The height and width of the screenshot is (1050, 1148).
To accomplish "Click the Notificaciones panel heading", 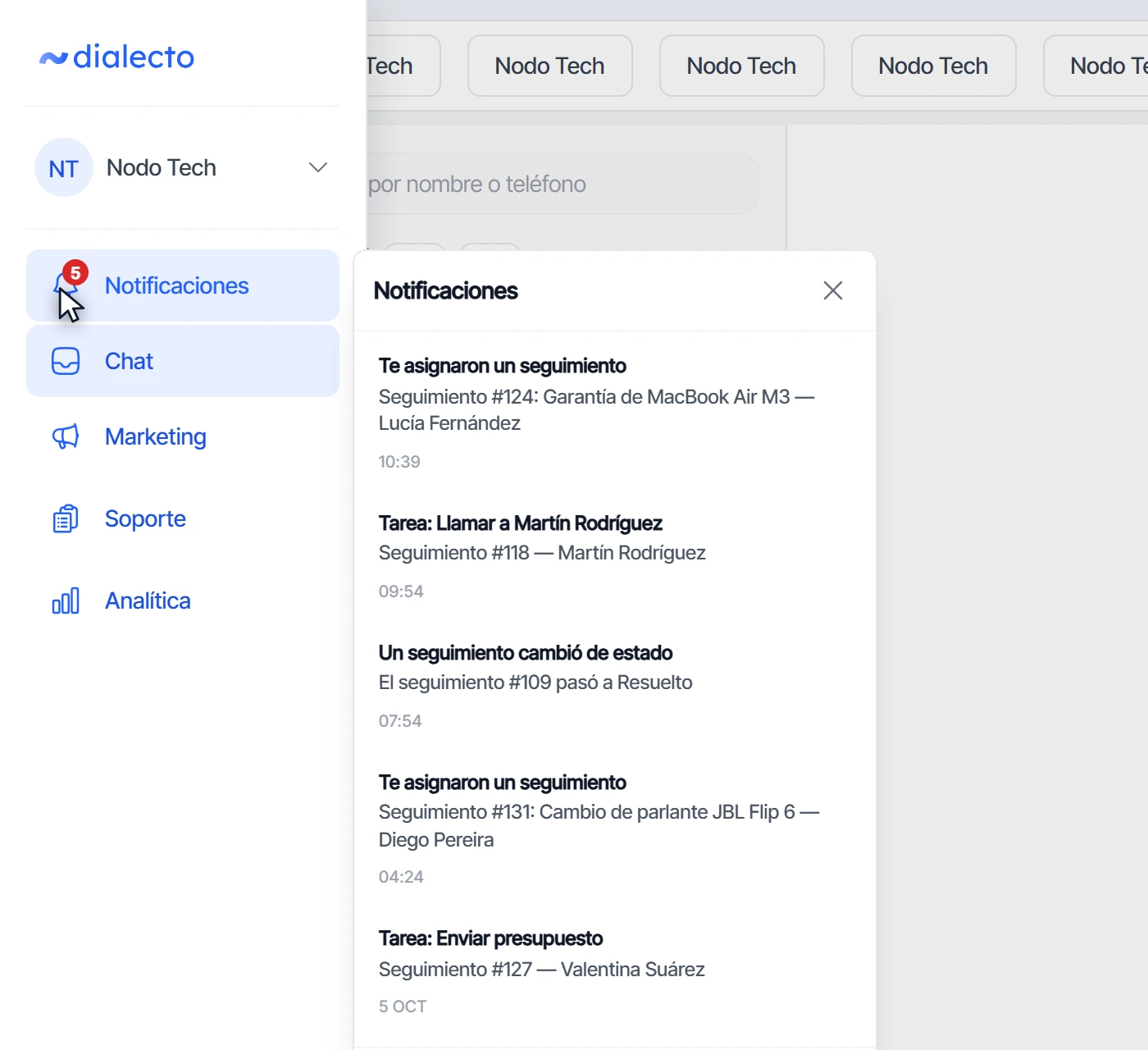I will [446, 290].
